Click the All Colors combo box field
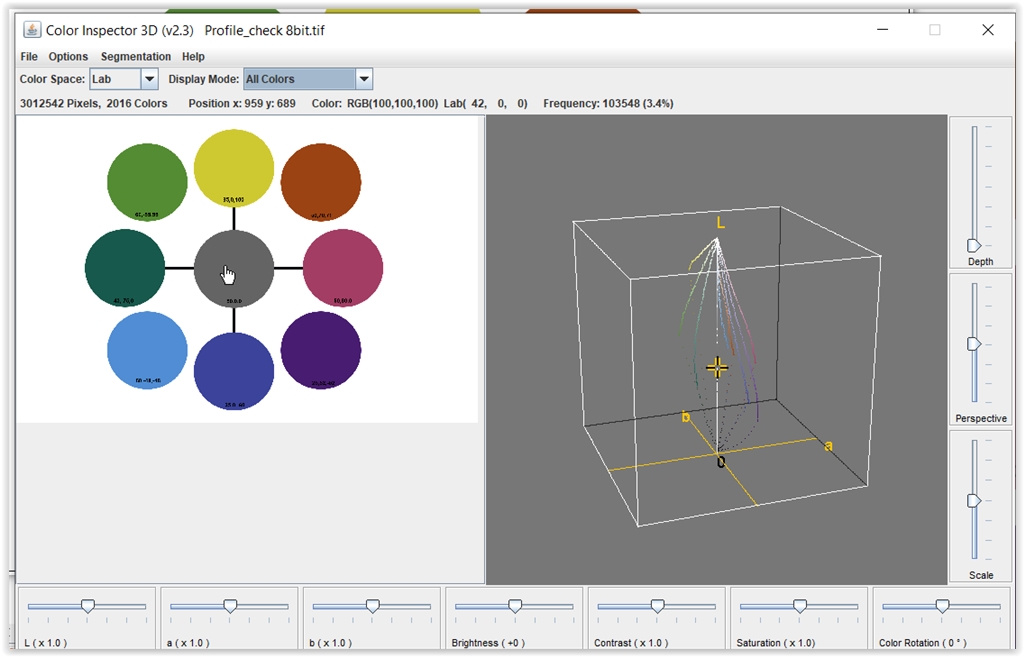Screen dimensions: 1024x657 (299, 79)
